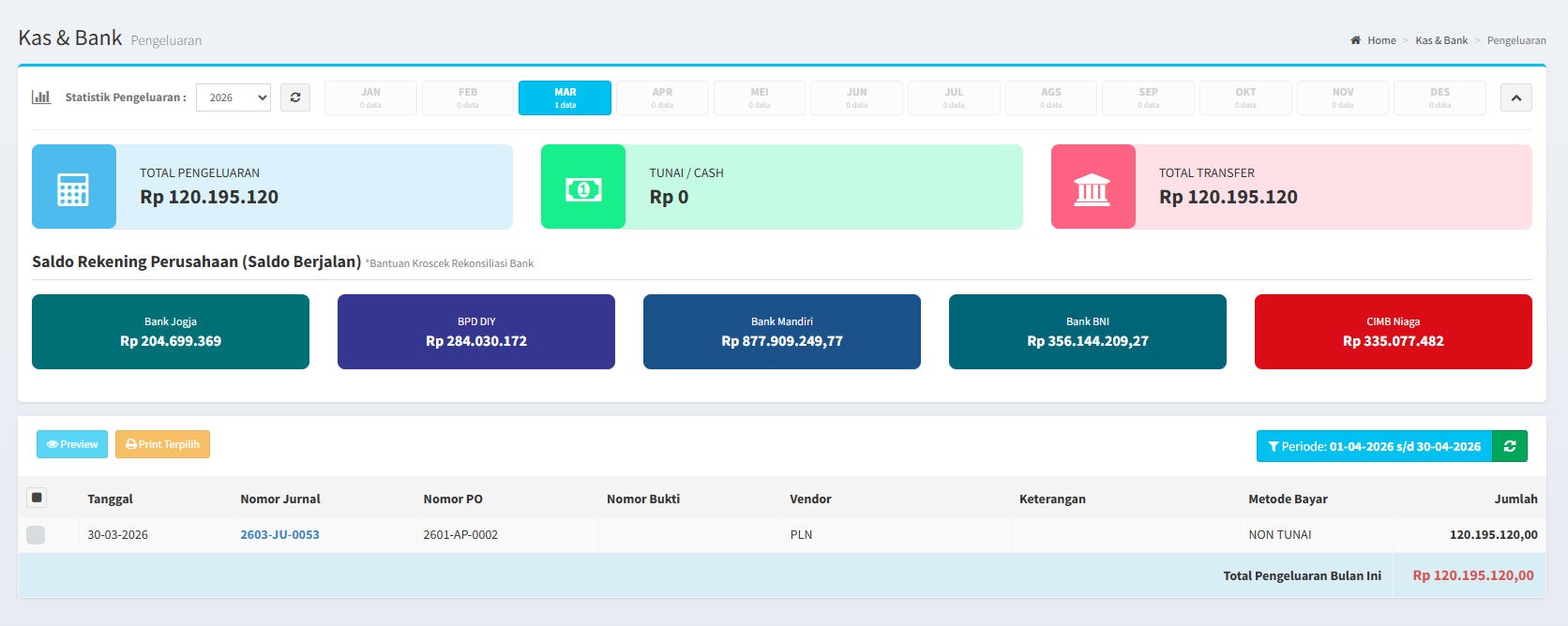The image size is (1568, 626).
Task: Click the Bank Mandiri balance card
Action: (781, 332)
